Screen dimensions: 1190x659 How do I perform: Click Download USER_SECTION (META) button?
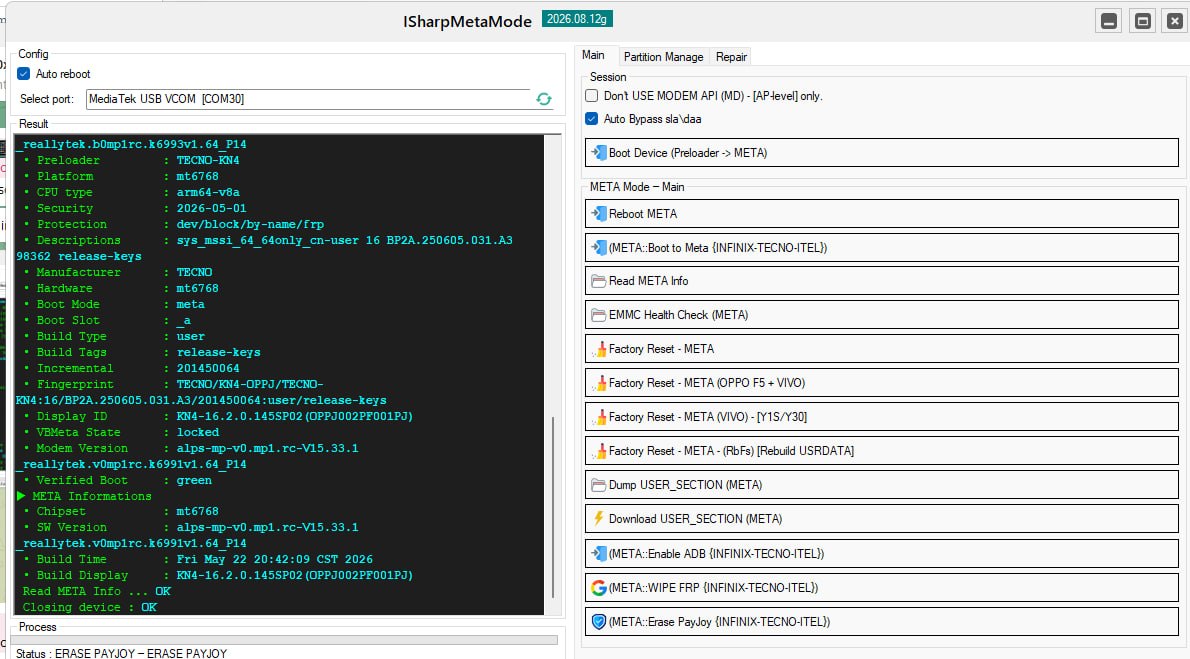pyautogui.click(x=881, y=519)
